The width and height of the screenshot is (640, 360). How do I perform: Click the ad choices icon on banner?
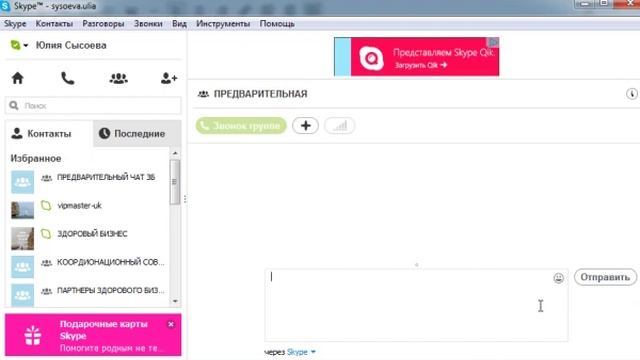(x=493, y=42)
